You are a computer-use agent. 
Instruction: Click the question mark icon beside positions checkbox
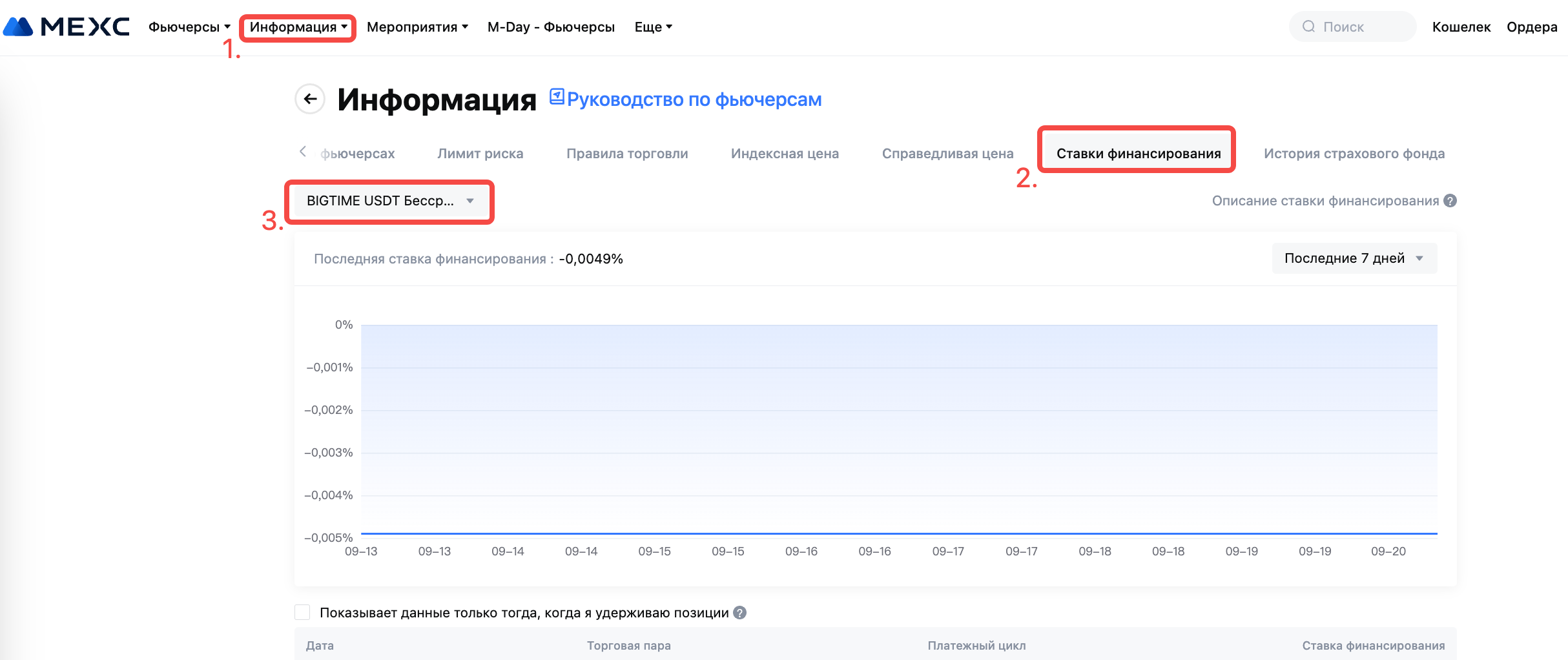click(740, 613)
